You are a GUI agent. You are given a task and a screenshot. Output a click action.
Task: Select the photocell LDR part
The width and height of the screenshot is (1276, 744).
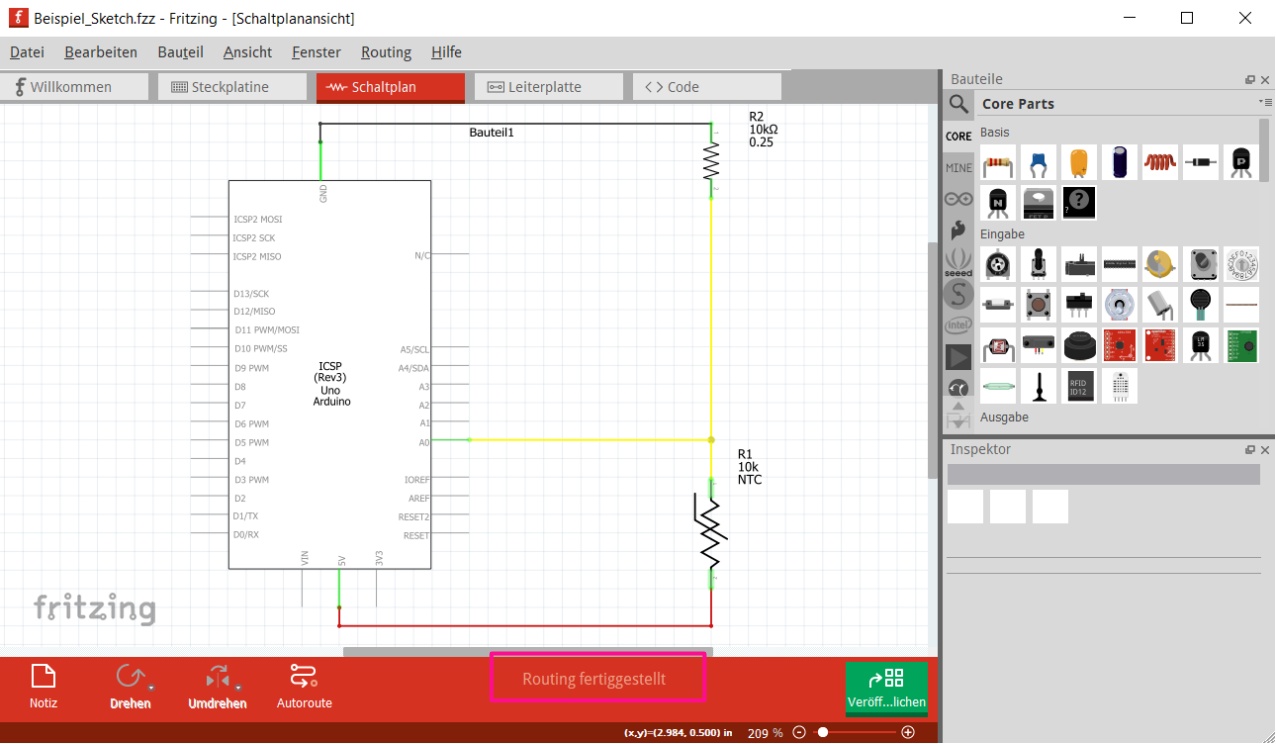coord(998,345)
